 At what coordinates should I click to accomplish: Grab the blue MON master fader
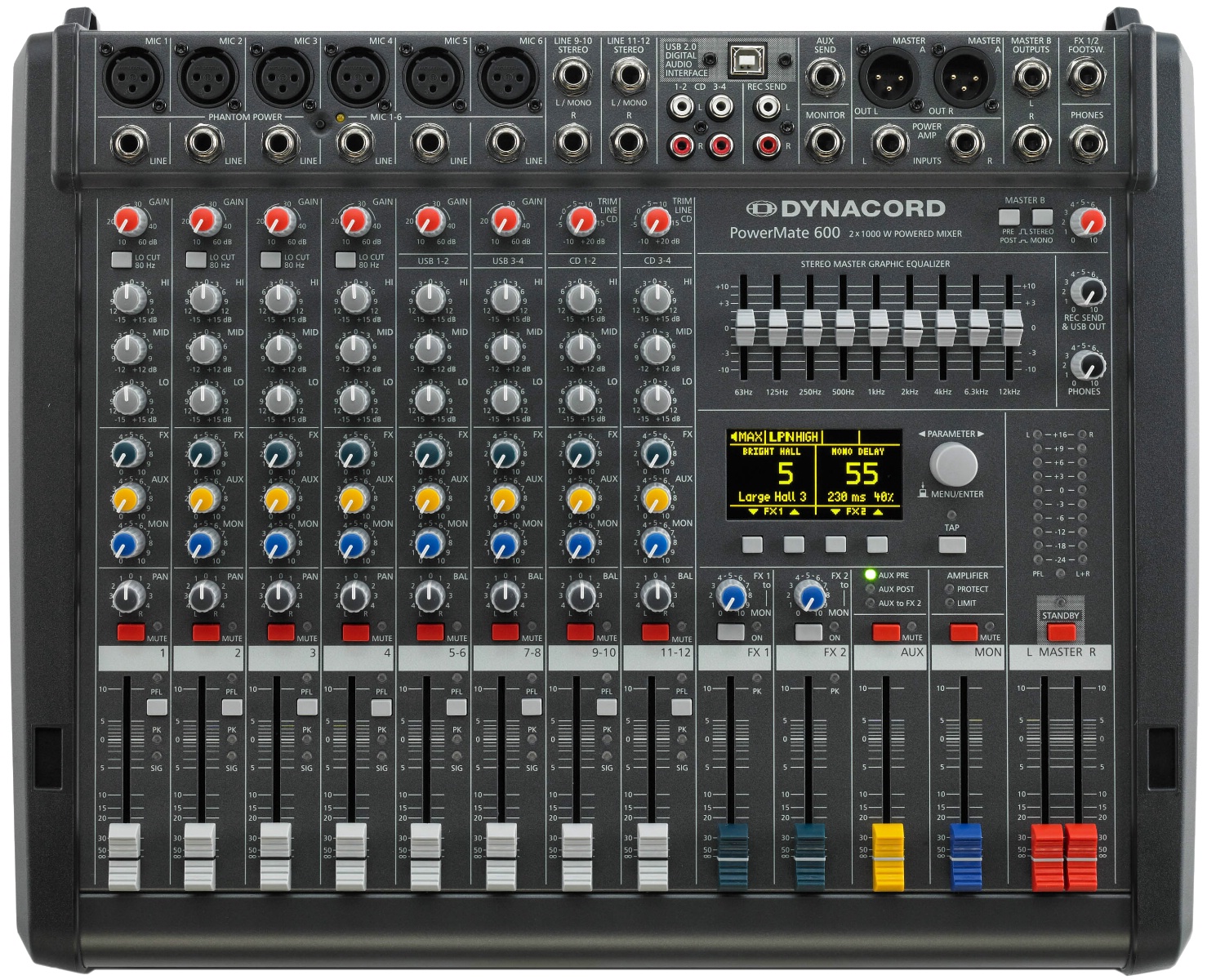[966, 857]
